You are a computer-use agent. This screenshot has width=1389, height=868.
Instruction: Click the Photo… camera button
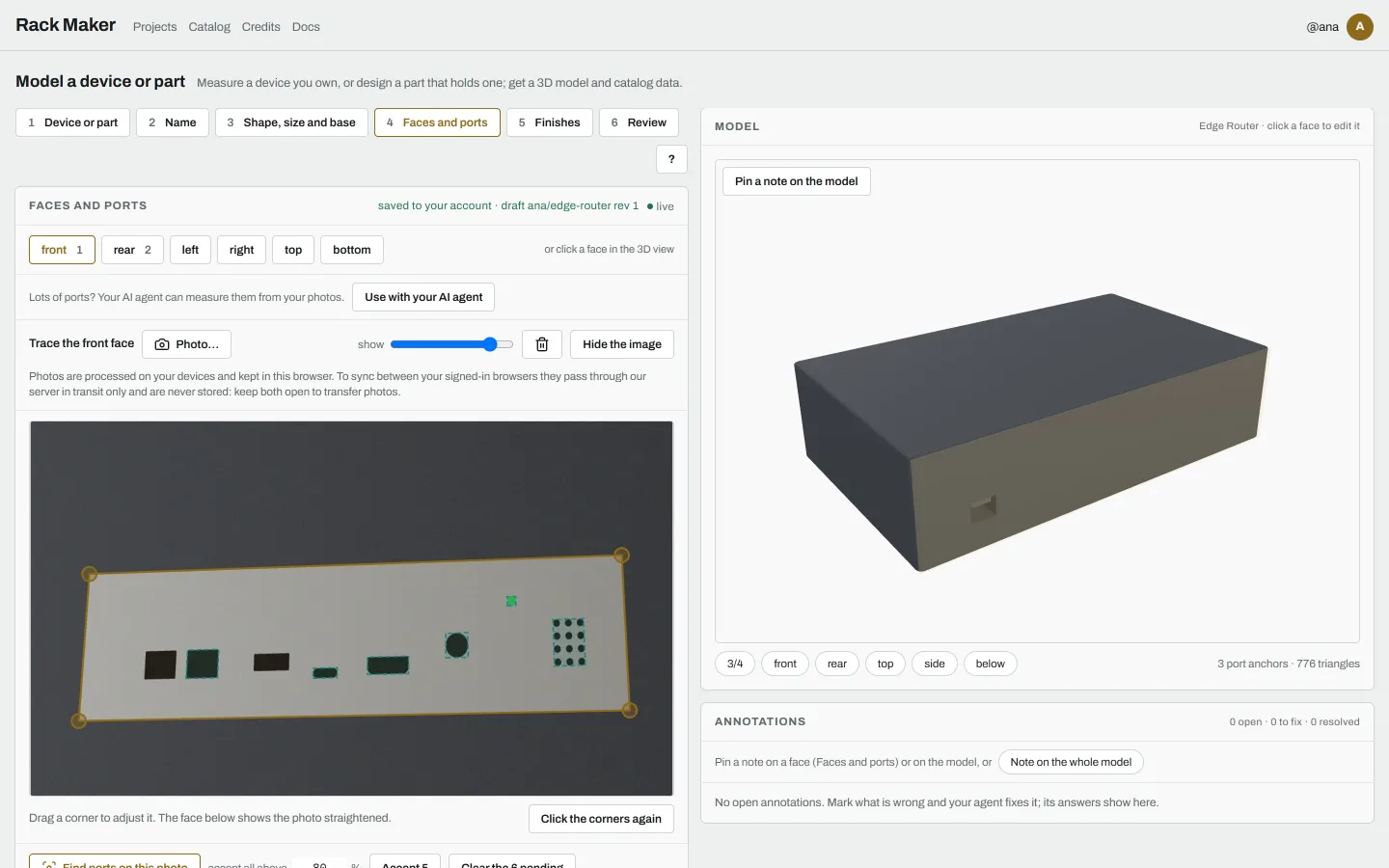[x=186, y=344]
